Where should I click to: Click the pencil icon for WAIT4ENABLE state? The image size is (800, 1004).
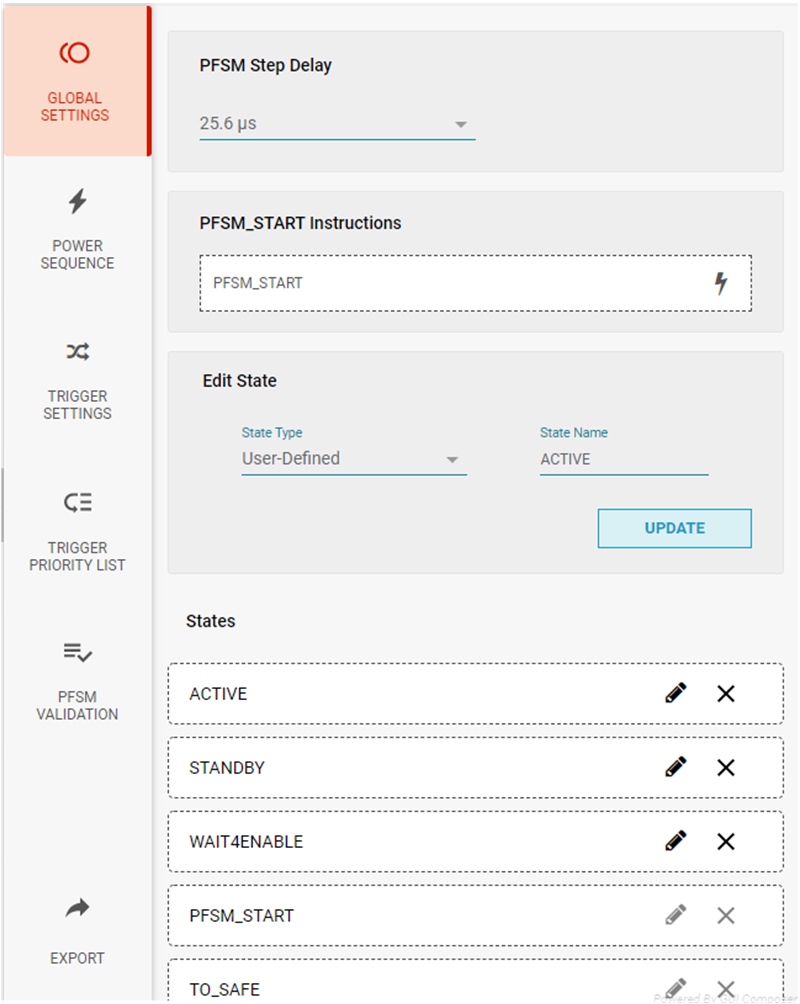[x=676, y=841]
